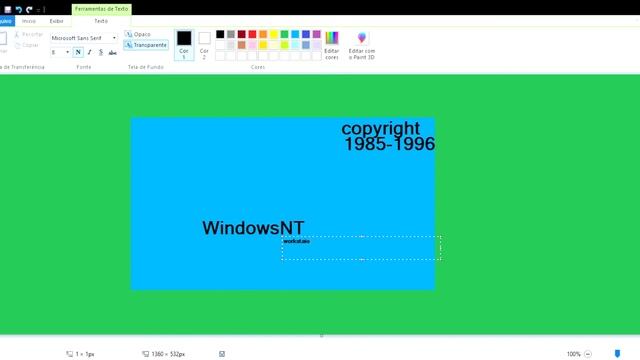Click the file size icon in status bar
Image resolution: width=640 pixels, height=360 pixels.
tap(222, 354)
